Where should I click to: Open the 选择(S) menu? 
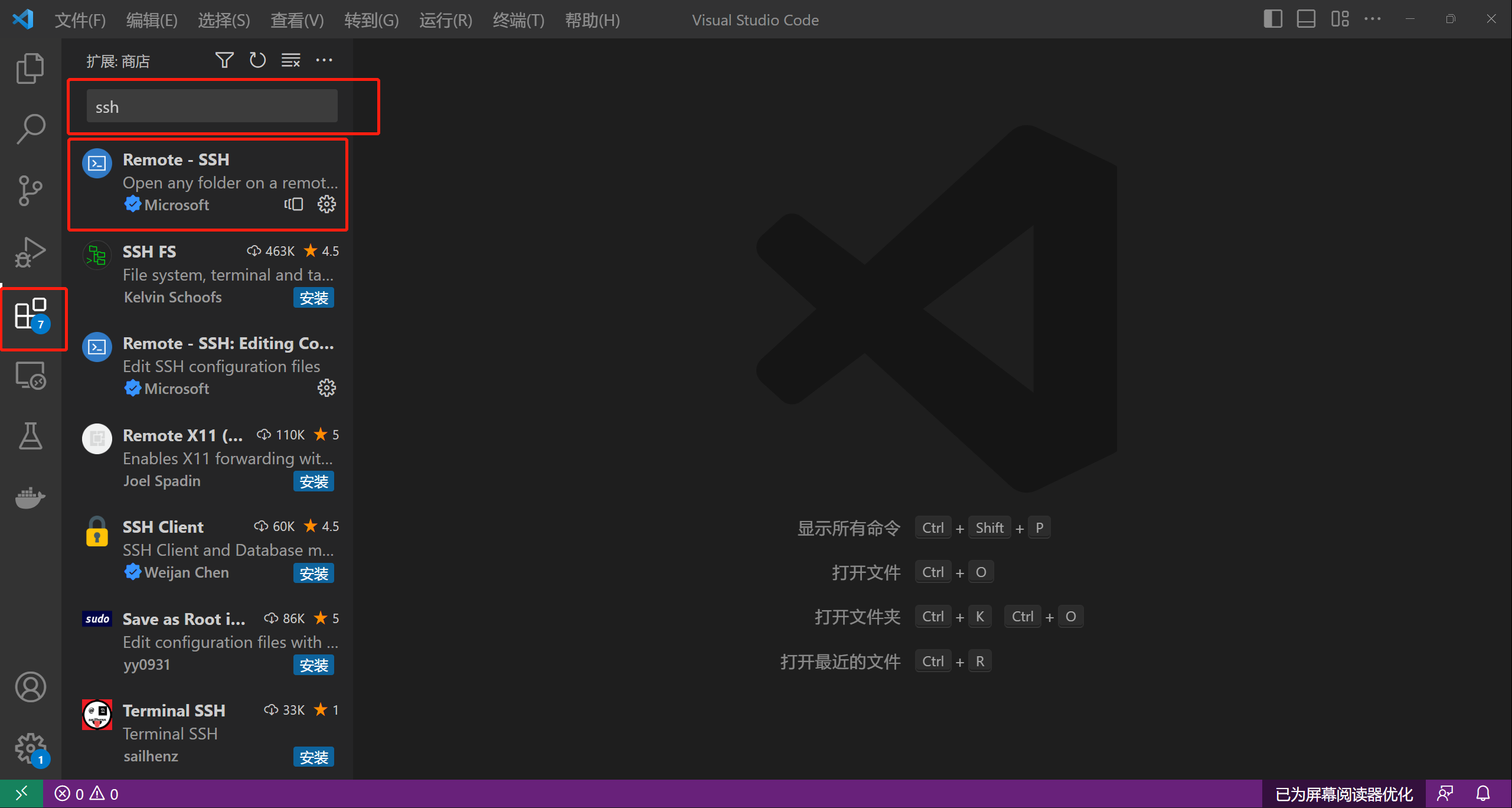224,20
